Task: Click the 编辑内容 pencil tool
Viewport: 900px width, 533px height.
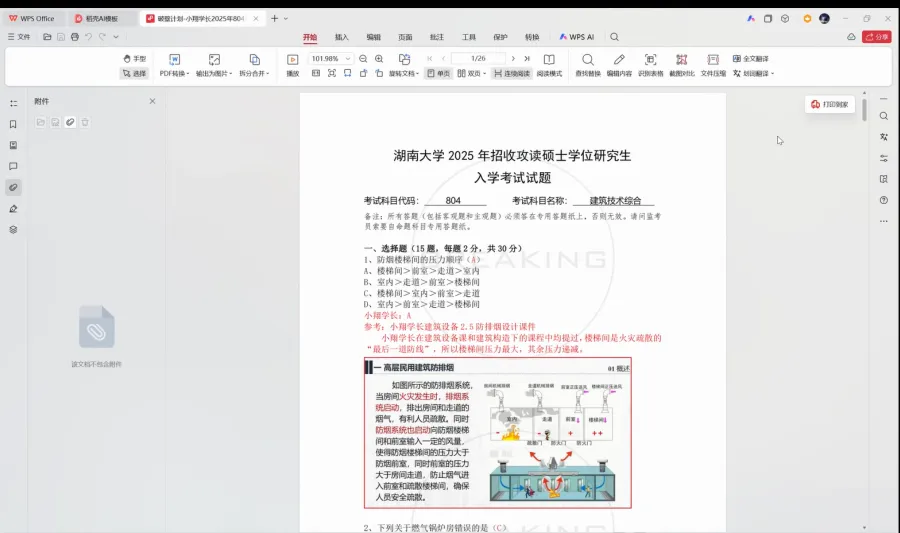Action: point(619,65)
